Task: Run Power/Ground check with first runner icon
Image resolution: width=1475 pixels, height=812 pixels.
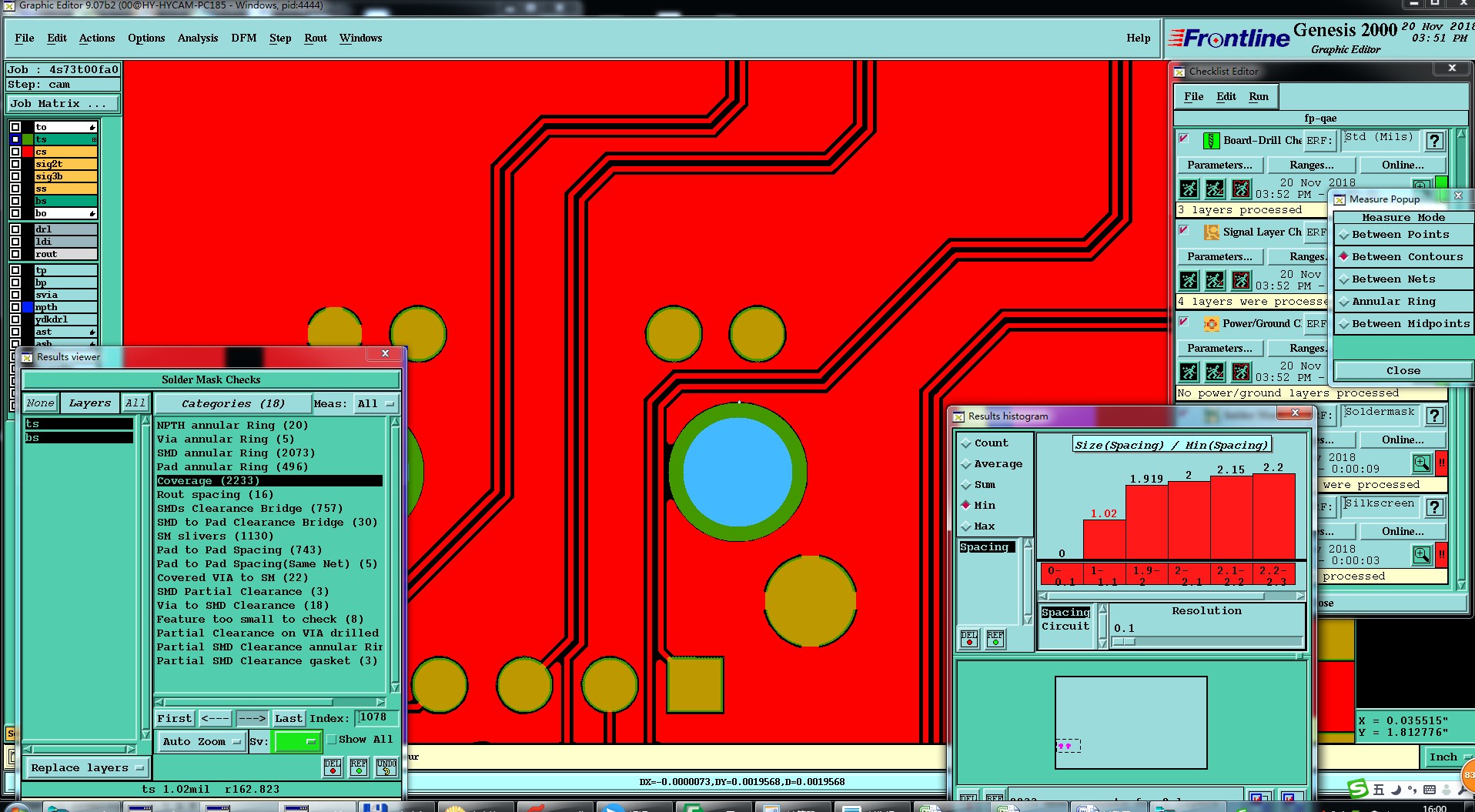Action: (1189, 373)
